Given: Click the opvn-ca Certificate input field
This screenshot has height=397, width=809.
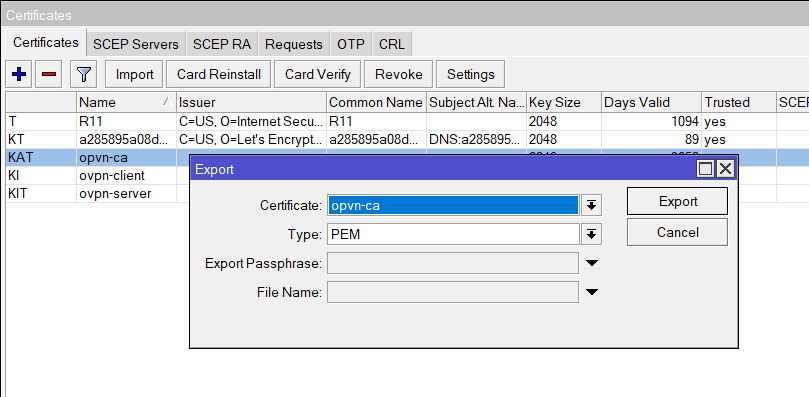Looking at the screenshot, I should click(453, 205).
